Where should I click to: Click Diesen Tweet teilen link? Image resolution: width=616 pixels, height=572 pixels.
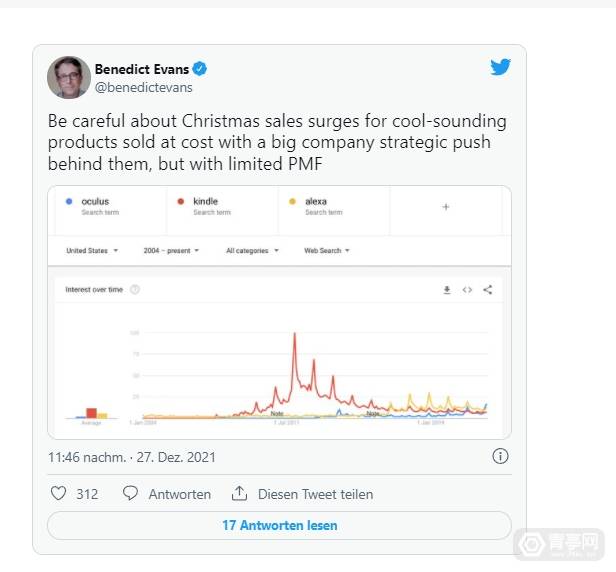point(315,494)
